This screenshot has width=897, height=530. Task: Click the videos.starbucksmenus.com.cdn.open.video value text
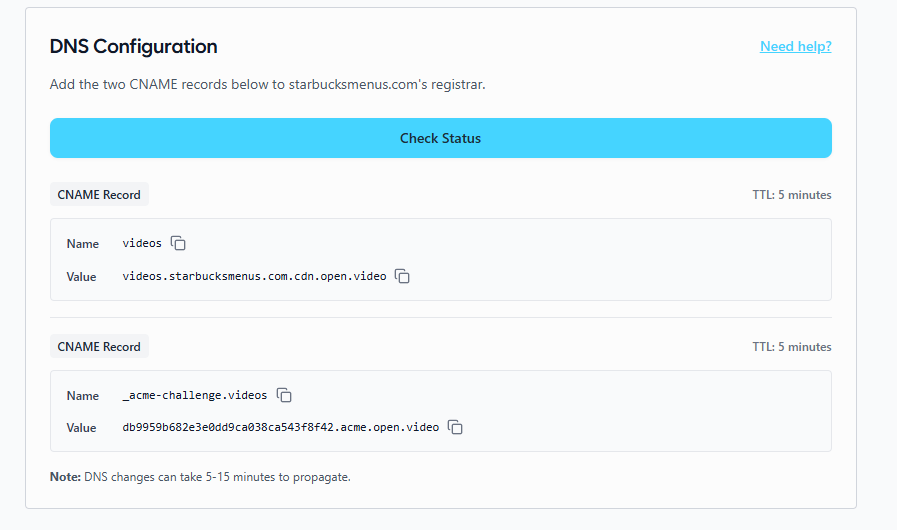click(x=254, y=277)
